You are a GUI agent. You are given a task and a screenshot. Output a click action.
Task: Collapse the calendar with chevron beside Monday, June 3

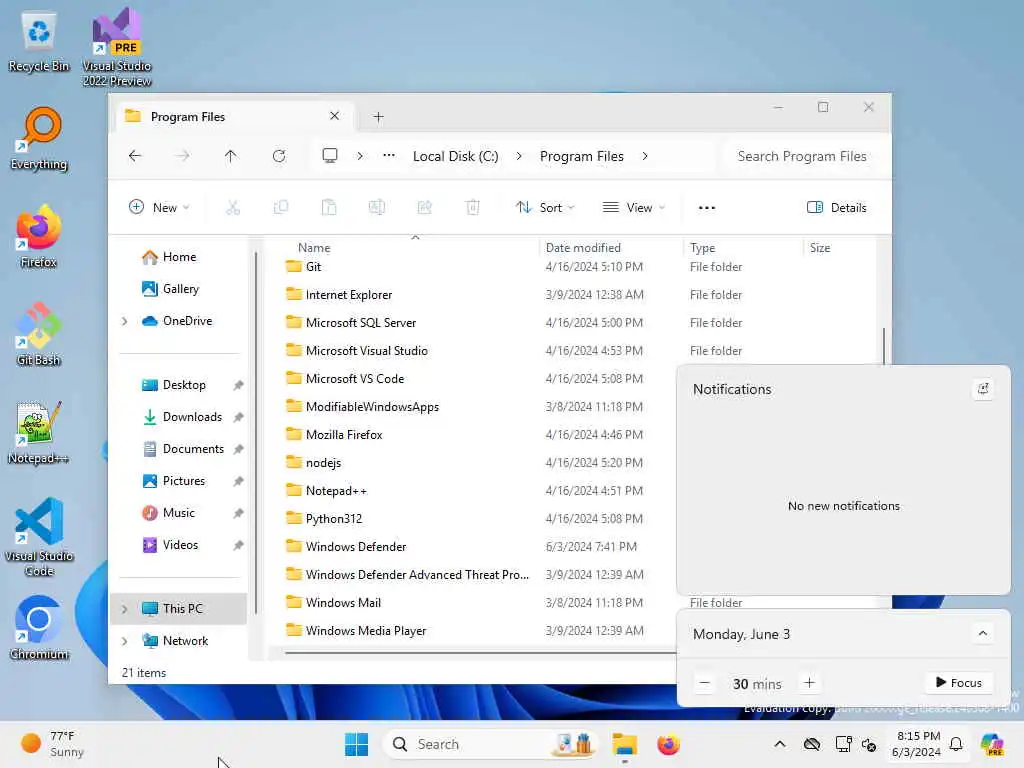[983, 633]
